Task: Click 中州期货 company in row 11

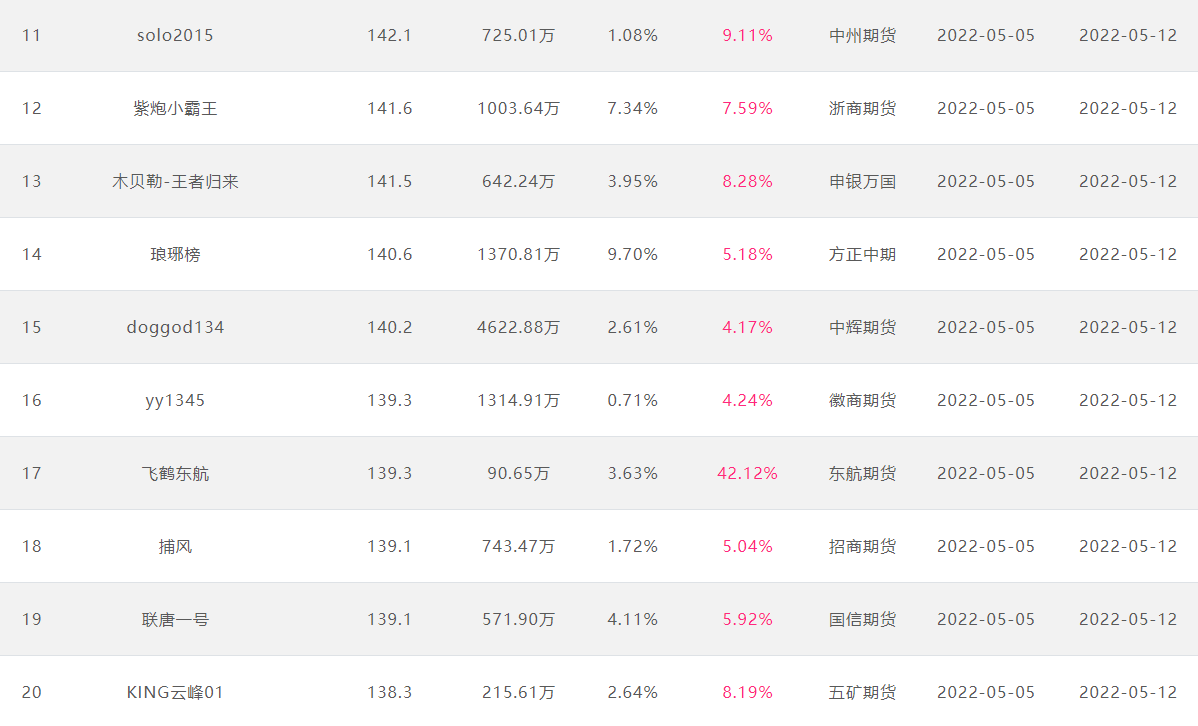Action: pos(863,35)
